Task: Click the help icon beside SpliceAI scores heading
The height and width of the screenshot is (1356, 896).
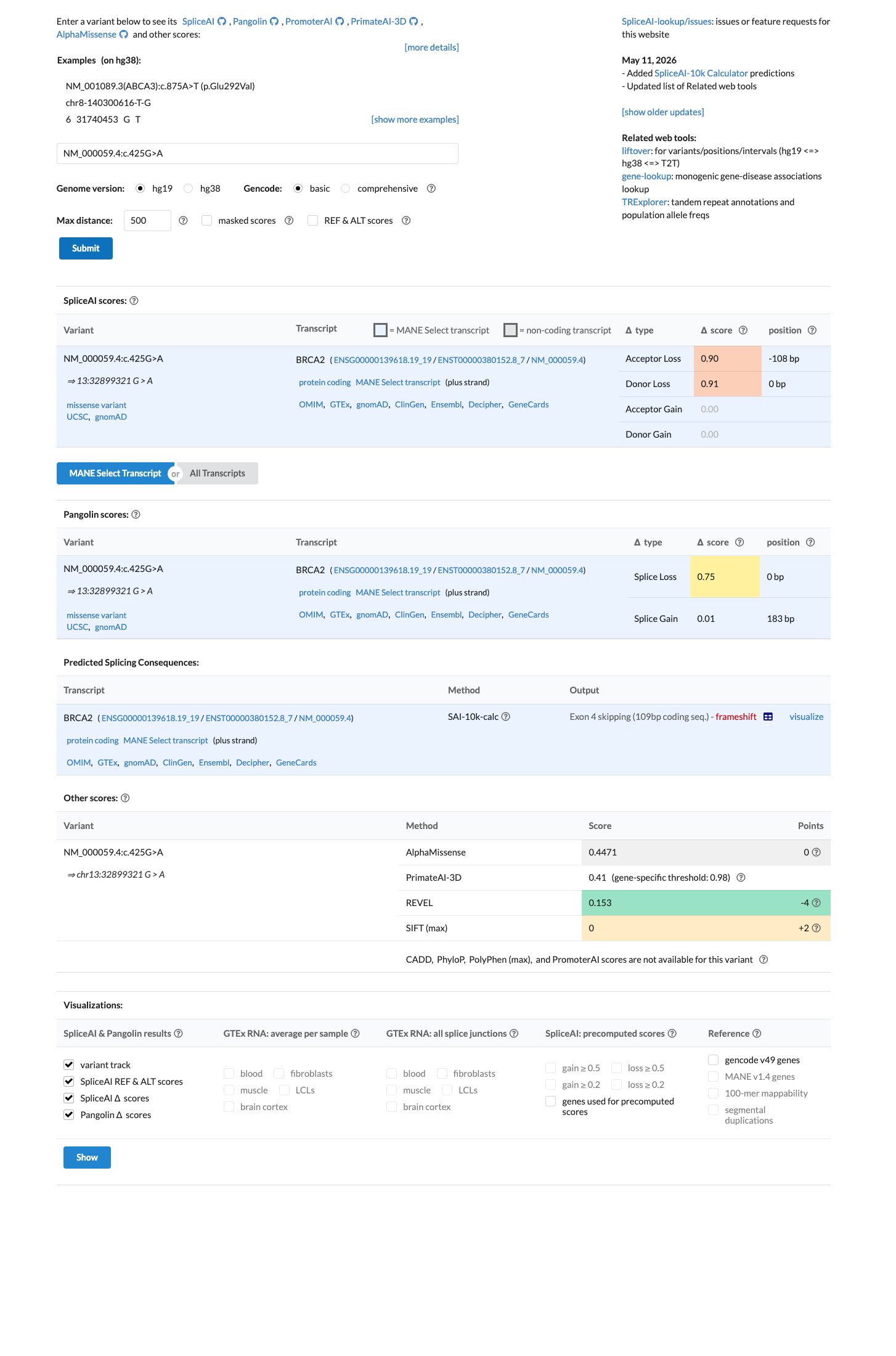Action: coord(134,301)
